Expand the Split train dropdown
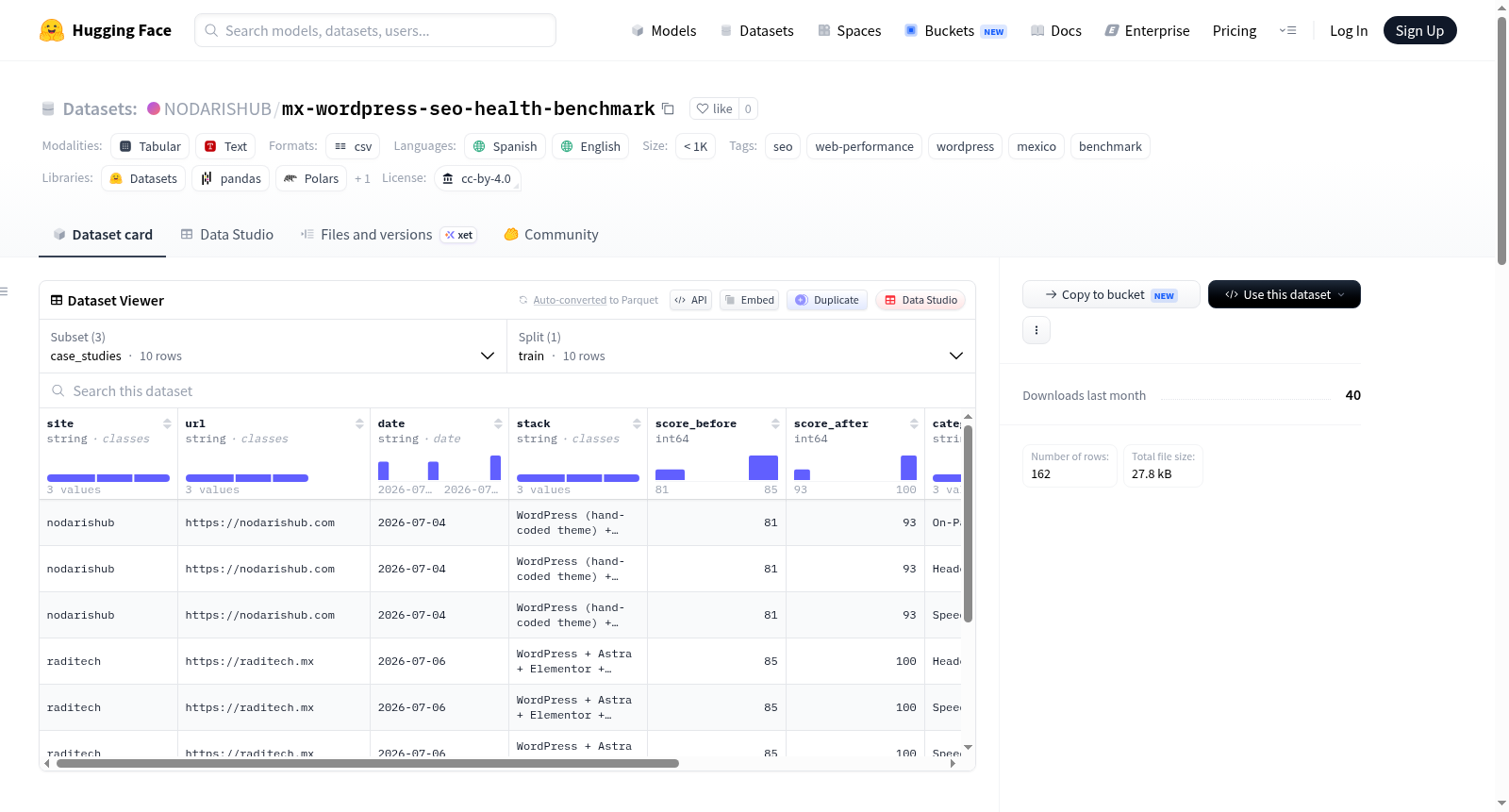 point(740,346)
